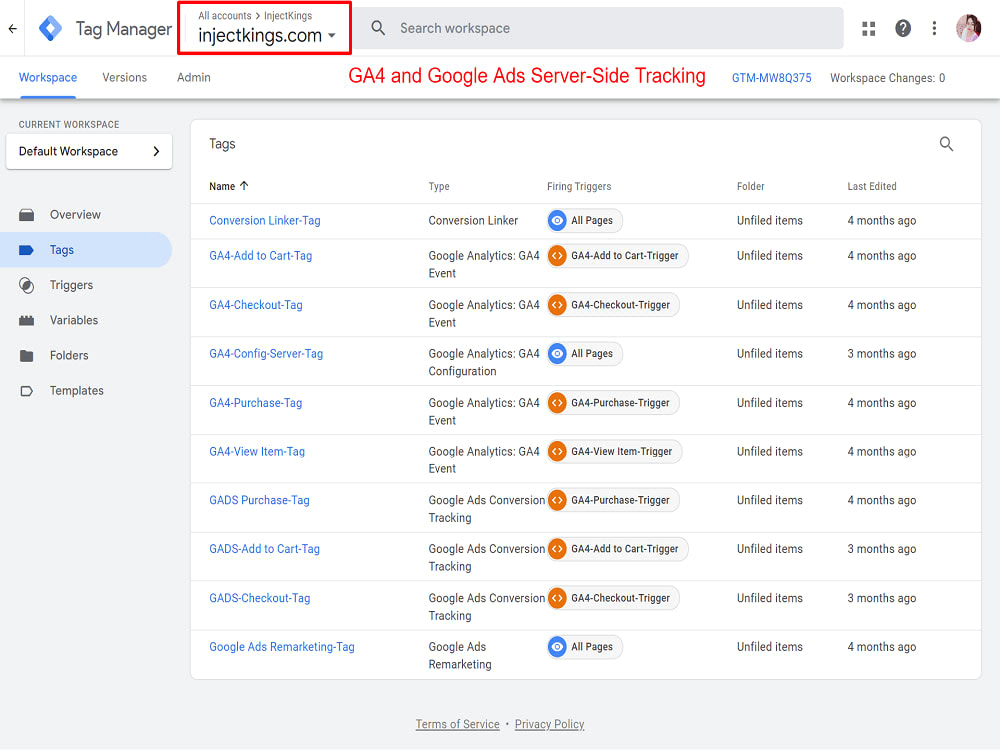Open the user profile avatar
This screenshot has width=1000, height=750.
pos(969,28)
